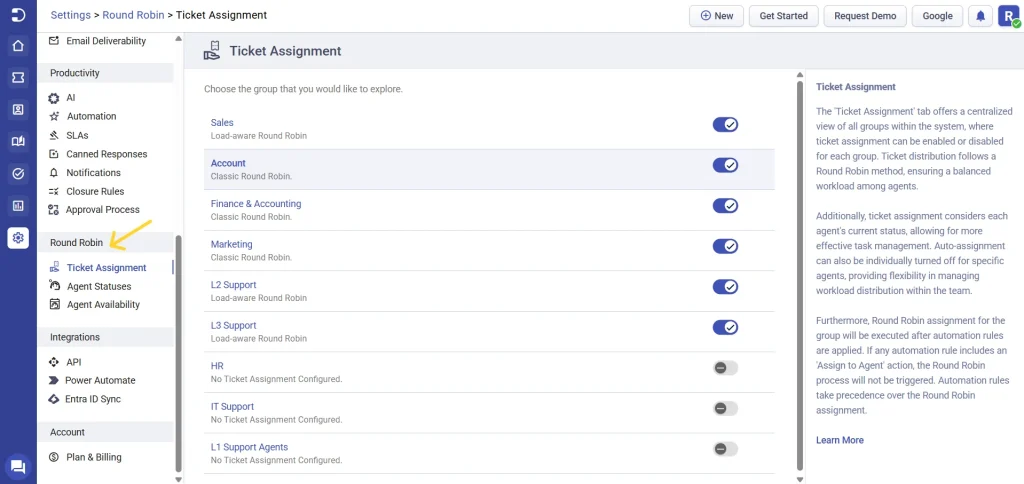Click sidebar scrollbar up arrow

[x=179, y=39]
